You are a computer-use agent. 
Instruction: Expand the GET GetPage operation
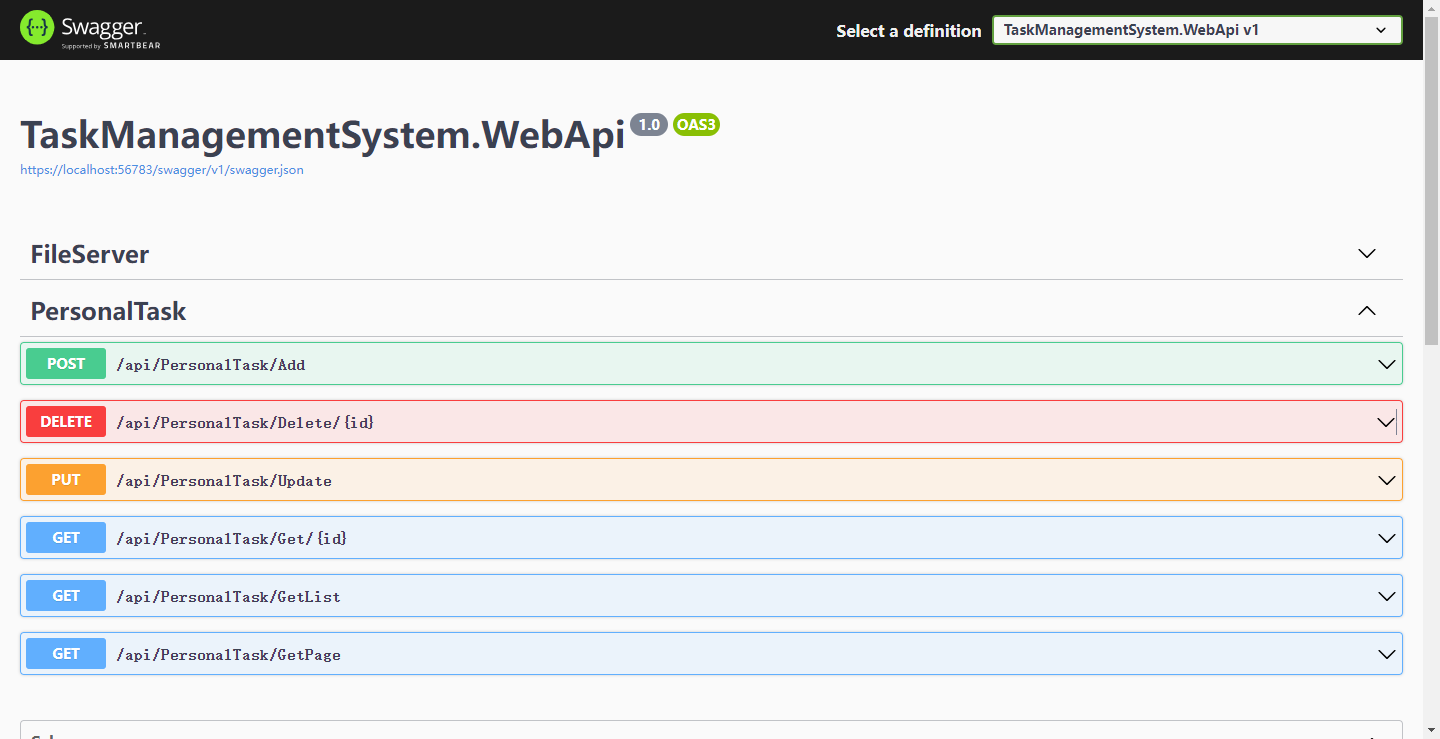(x=1386, y=653)
